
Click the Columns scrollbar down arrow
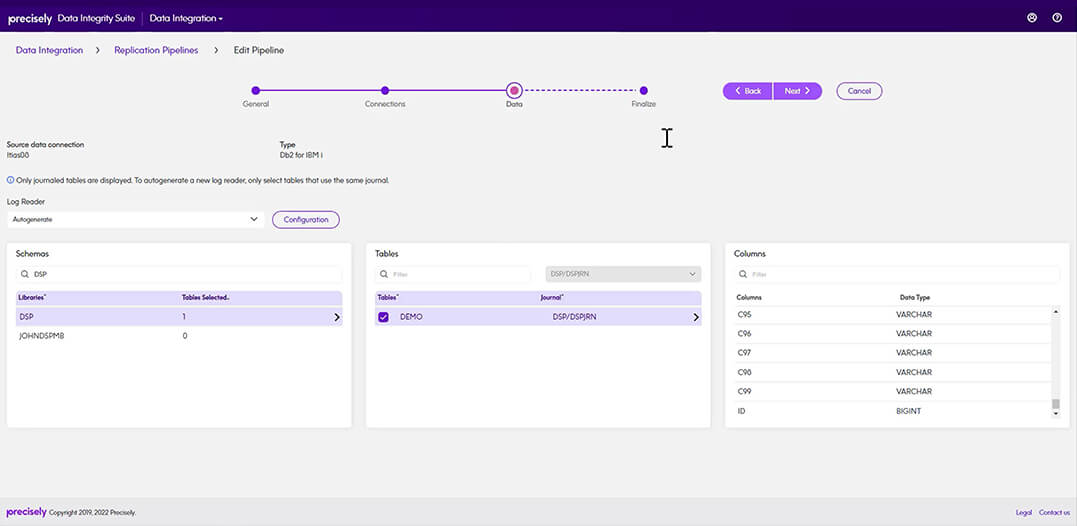click(x=1056, y=413)
